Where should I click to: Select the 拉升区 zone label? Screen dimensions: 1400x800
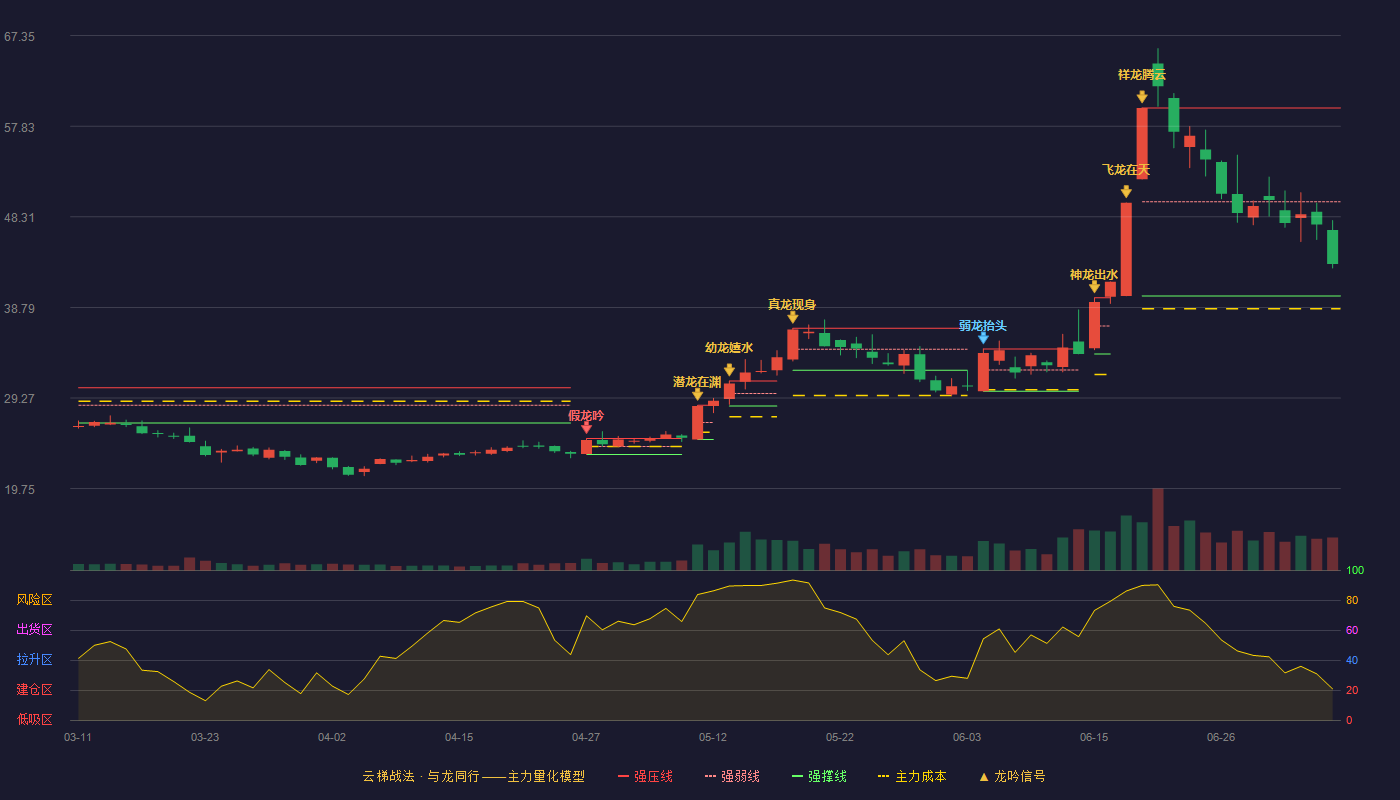pos(35,660)
